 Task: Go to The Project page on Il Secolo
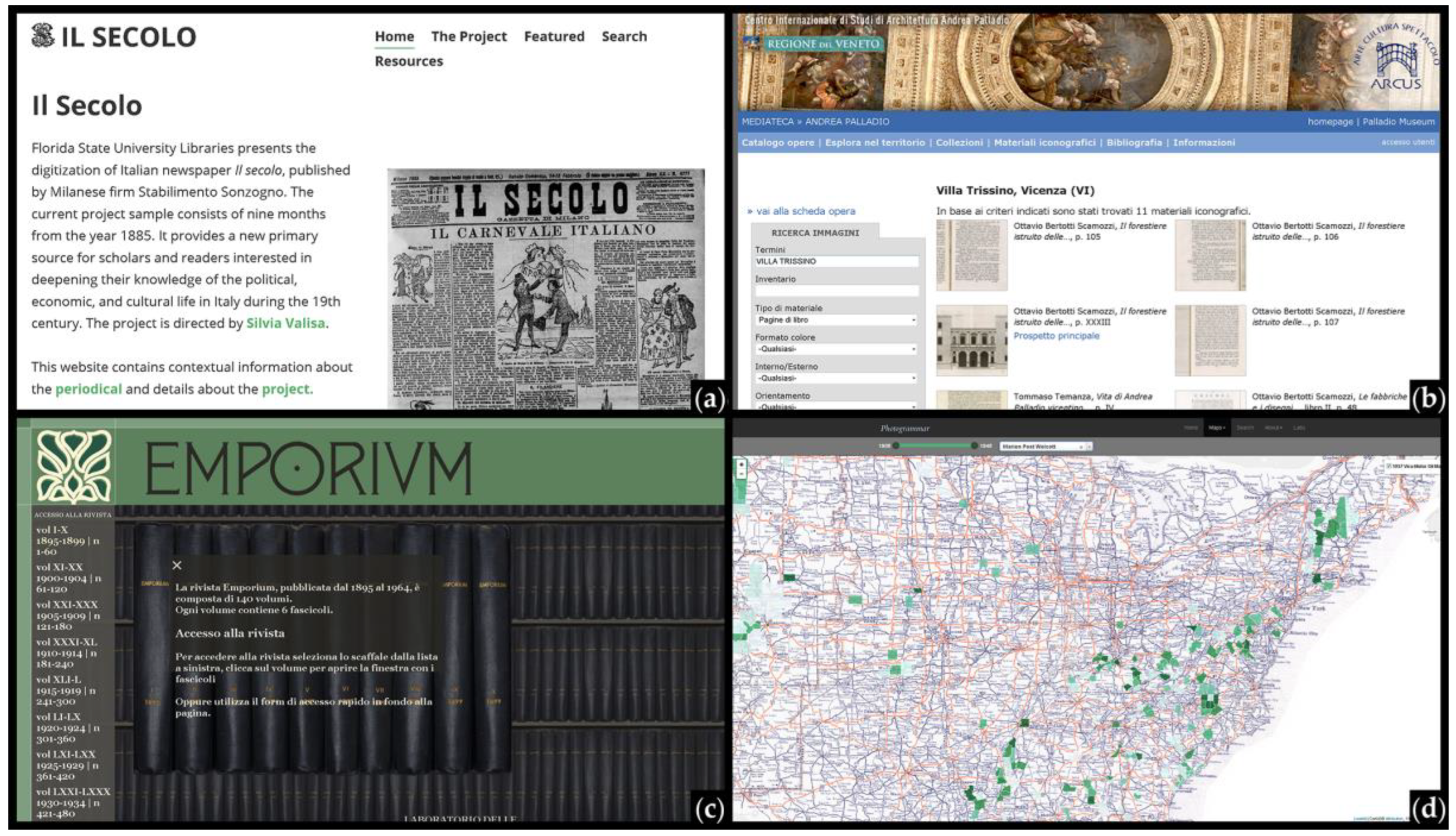[469, 36]
